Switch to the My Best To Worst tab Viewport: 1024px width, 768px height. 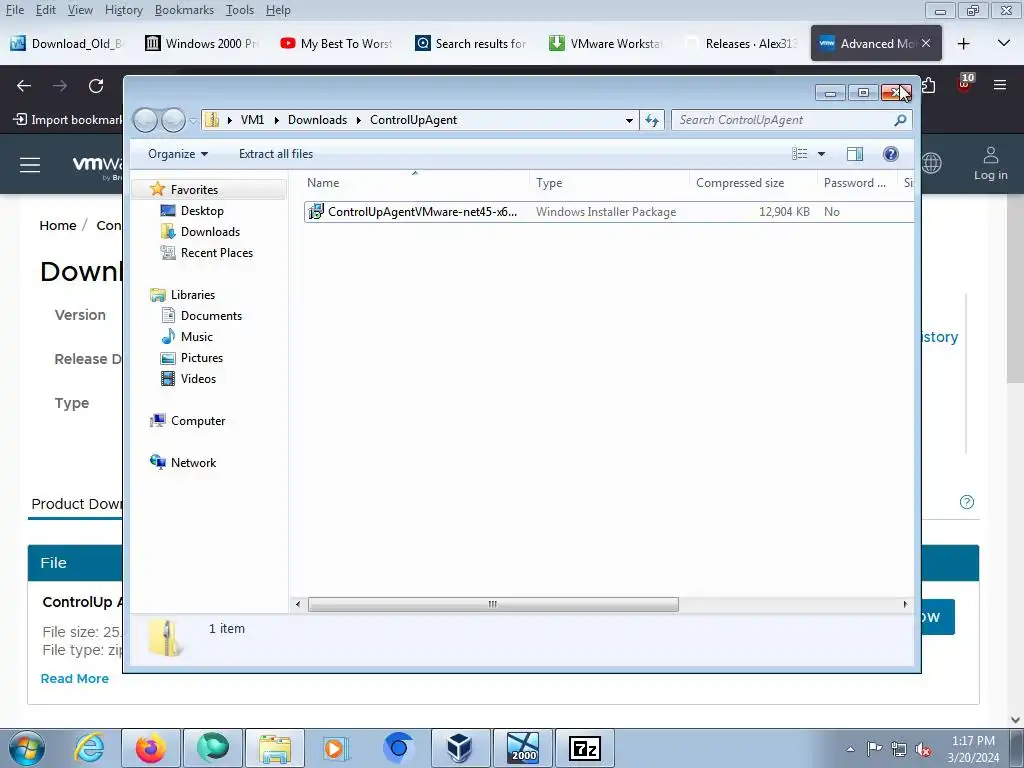pos(336,43)
